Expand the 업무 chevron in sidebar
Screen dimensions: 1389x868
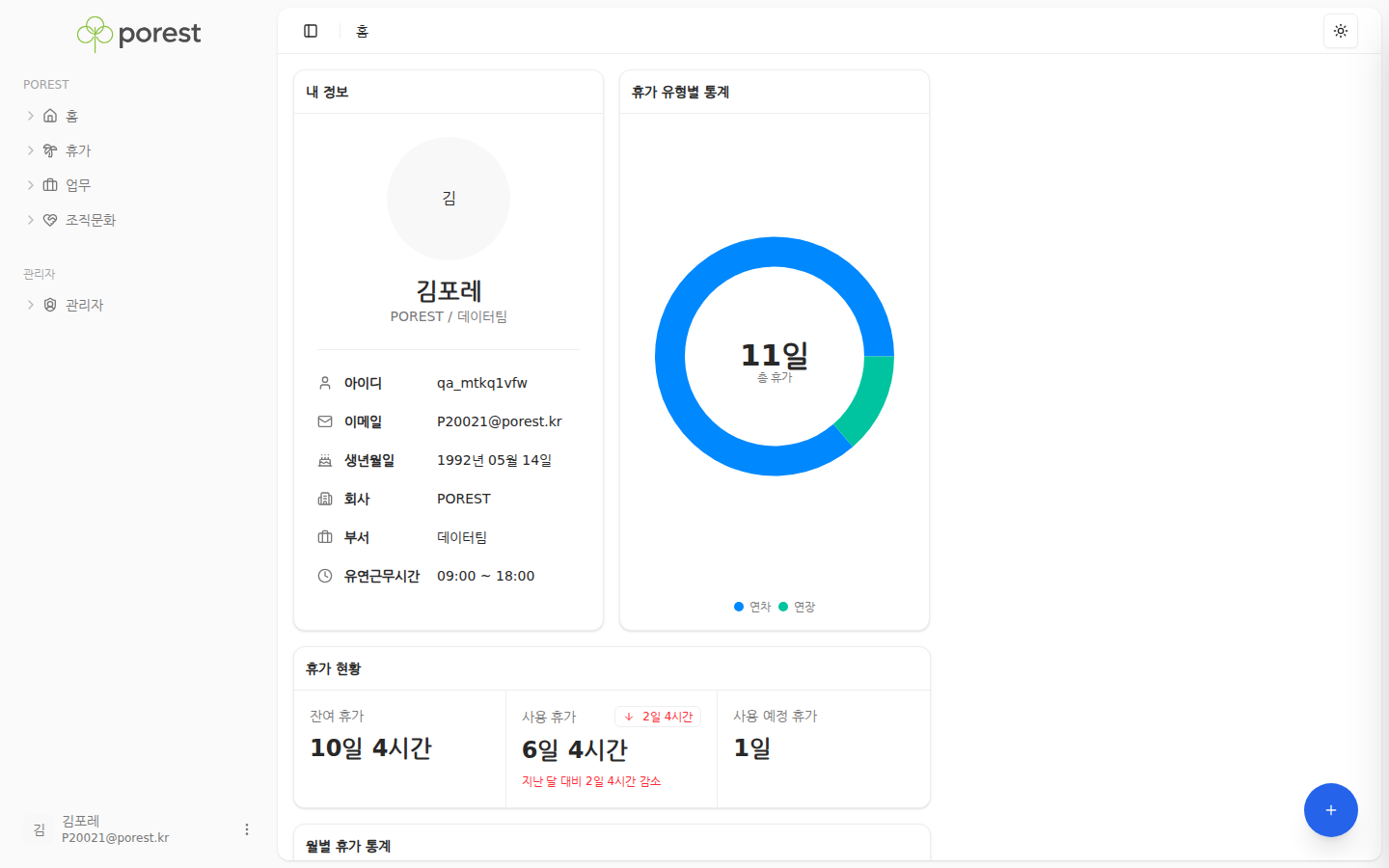coord(31,185)
